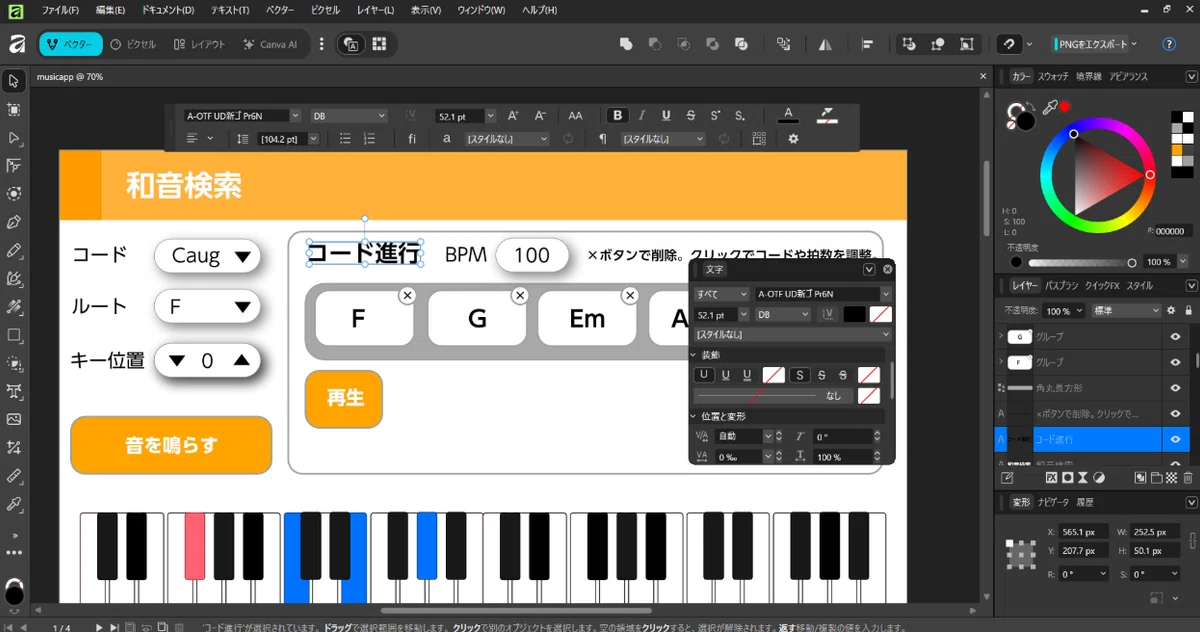Hide the 角丸長方形 layer
The image size is (1200, 632).
tap(1176, 388)
